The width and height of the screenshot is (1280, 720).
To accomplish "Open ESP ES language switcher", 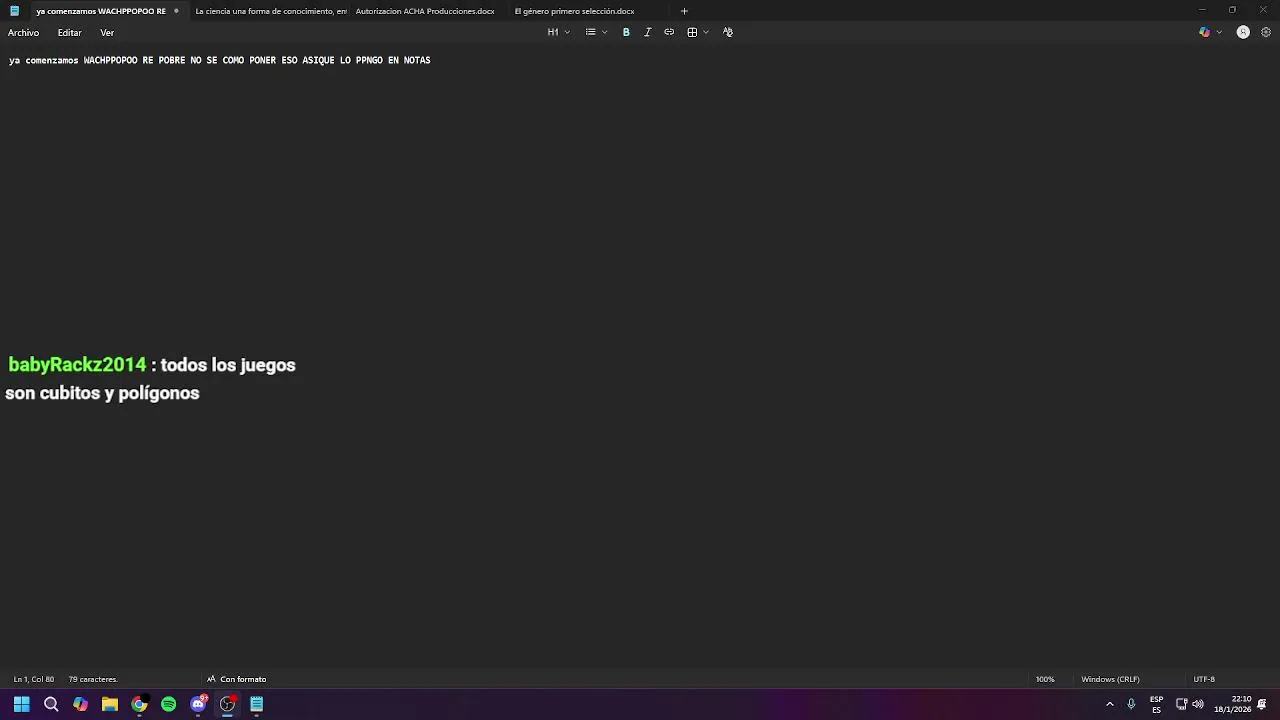I will pos(1156,704).
